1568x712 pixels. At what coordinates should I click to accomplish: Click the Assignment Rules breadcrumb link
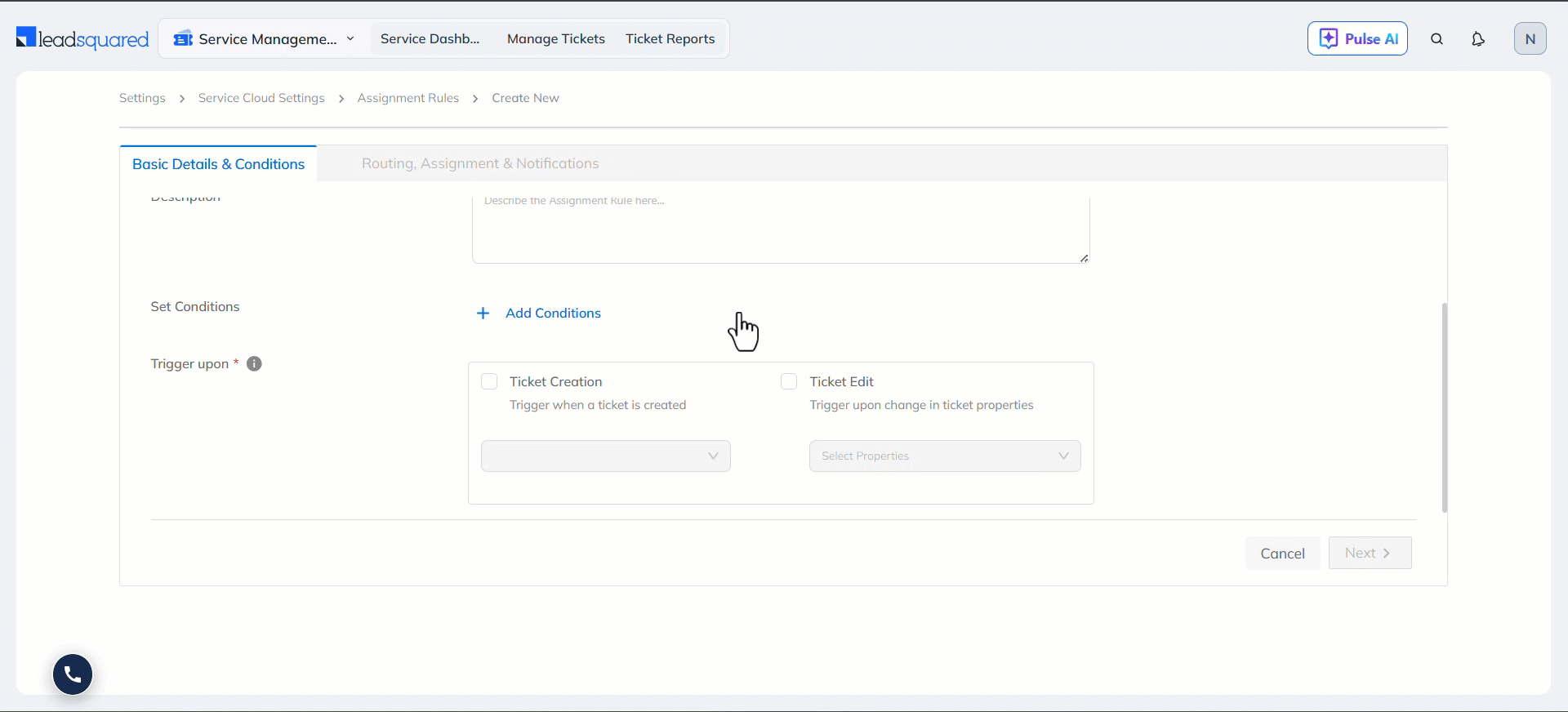(408, 98)
